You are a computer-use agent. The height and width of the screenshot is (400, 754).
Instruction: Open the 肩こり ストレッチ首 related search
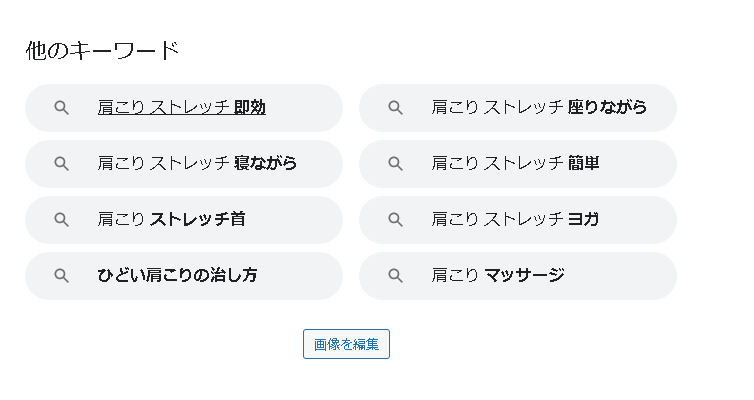pyautogui.click(x=171, y=219)
